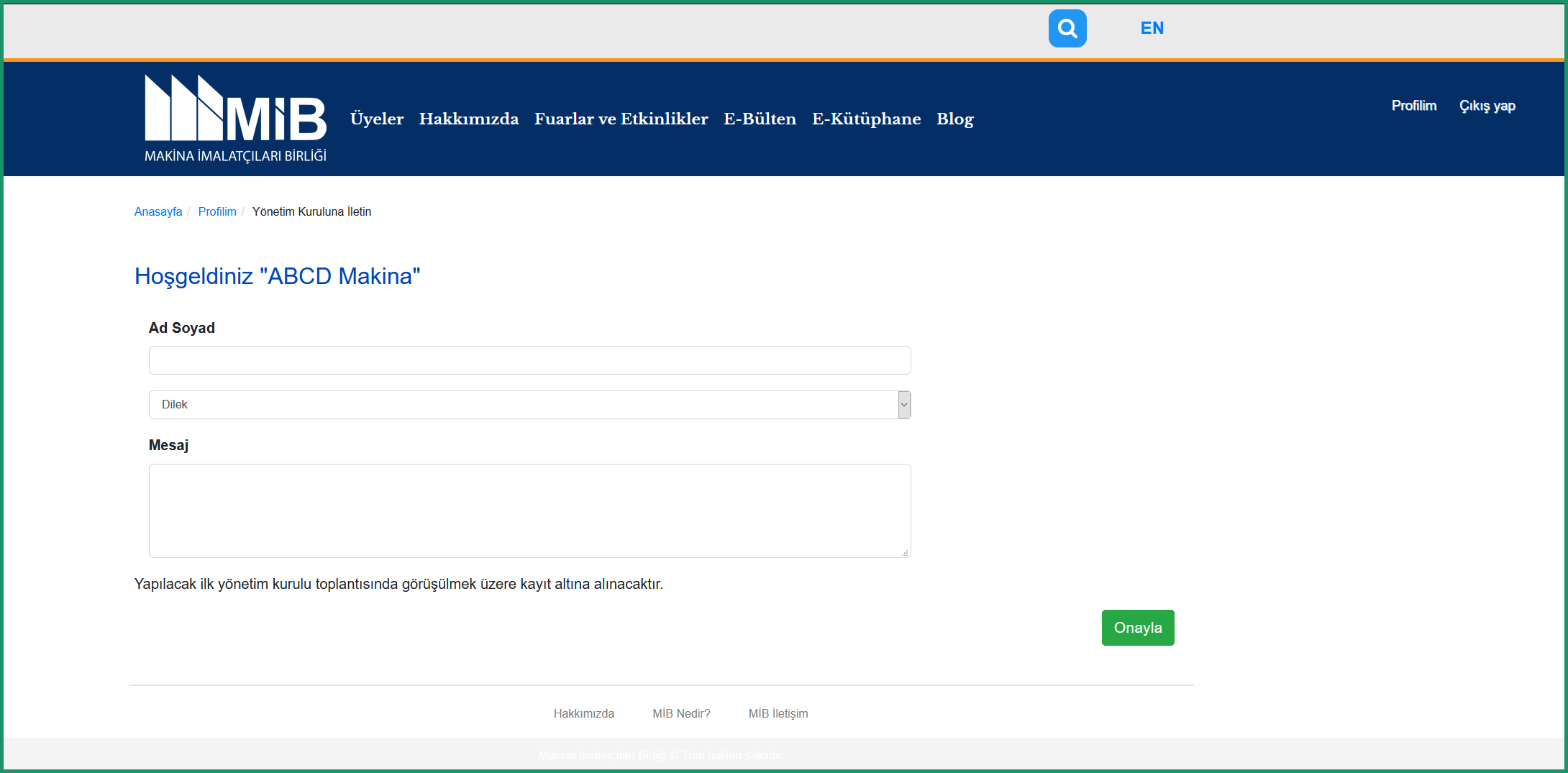
Task: Open the footer Hakkımızda link
Action: [584, 713]
